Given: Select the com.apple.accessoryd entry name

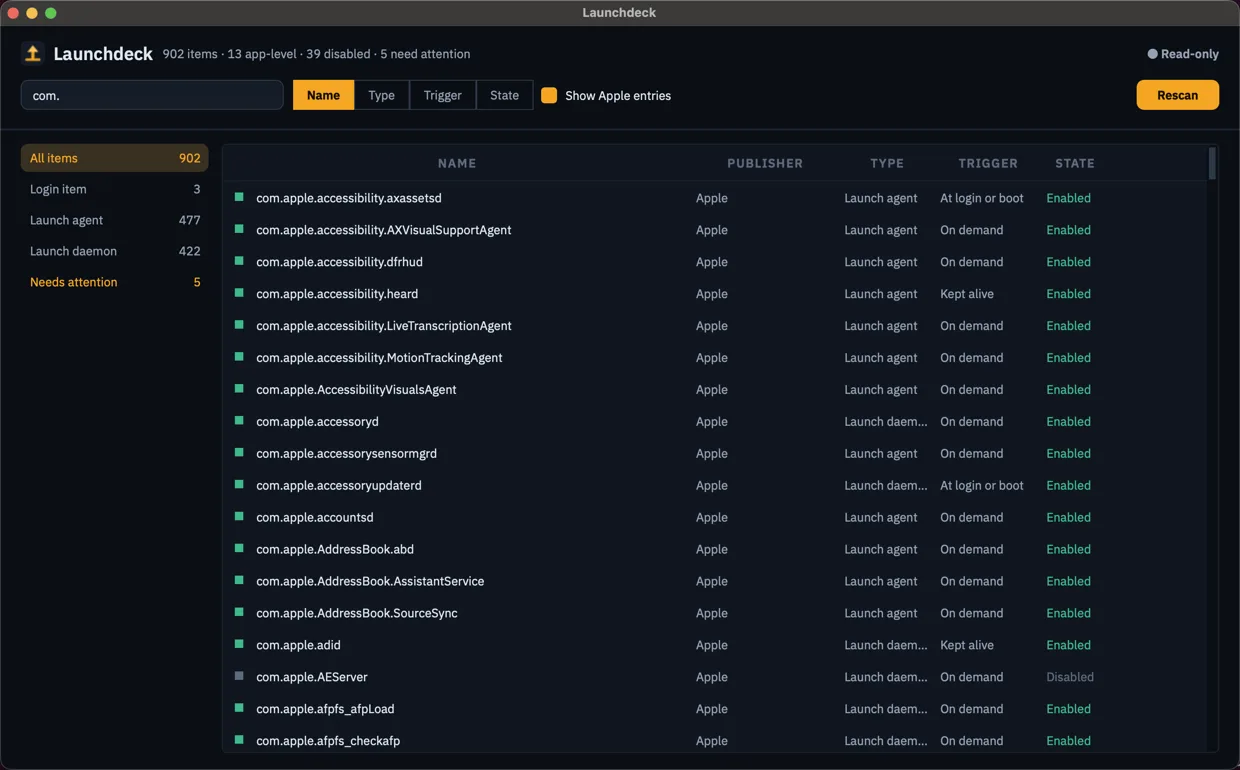Looking at the screenshot, I should pos(317,421).
